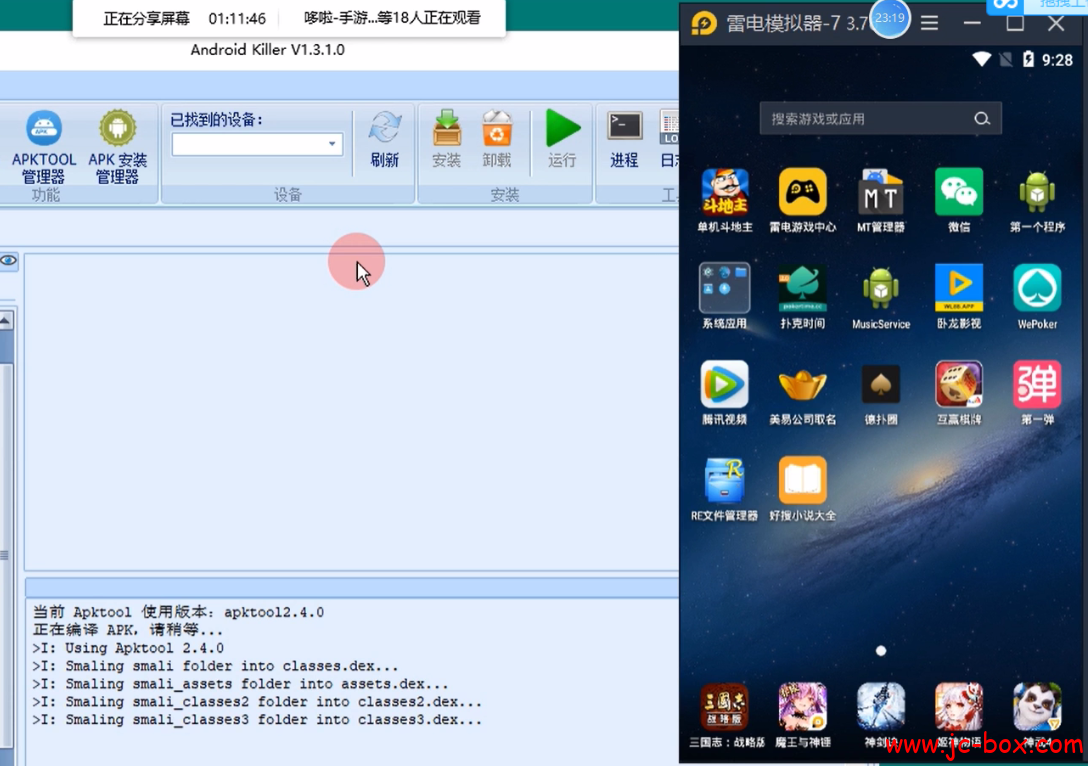The height and width of the screenshot is (766, 1088).
Task: Open Tencent Video app
Action: (725, 387)
